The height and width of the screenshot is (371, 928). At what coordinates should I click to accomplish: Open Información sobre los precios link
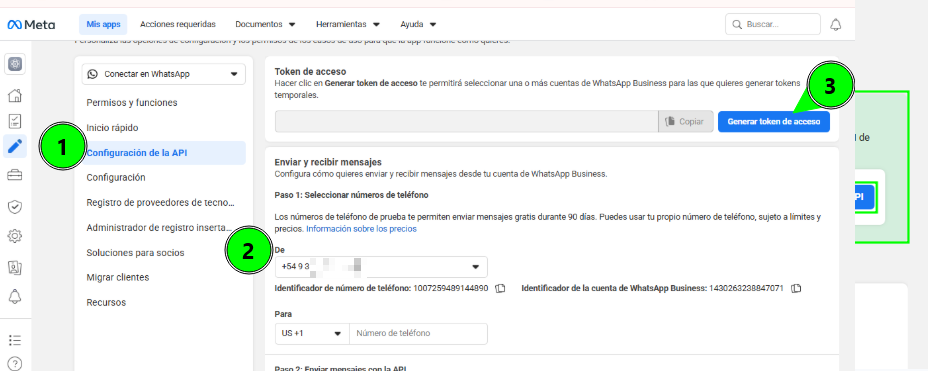click(x=361, y=228)
